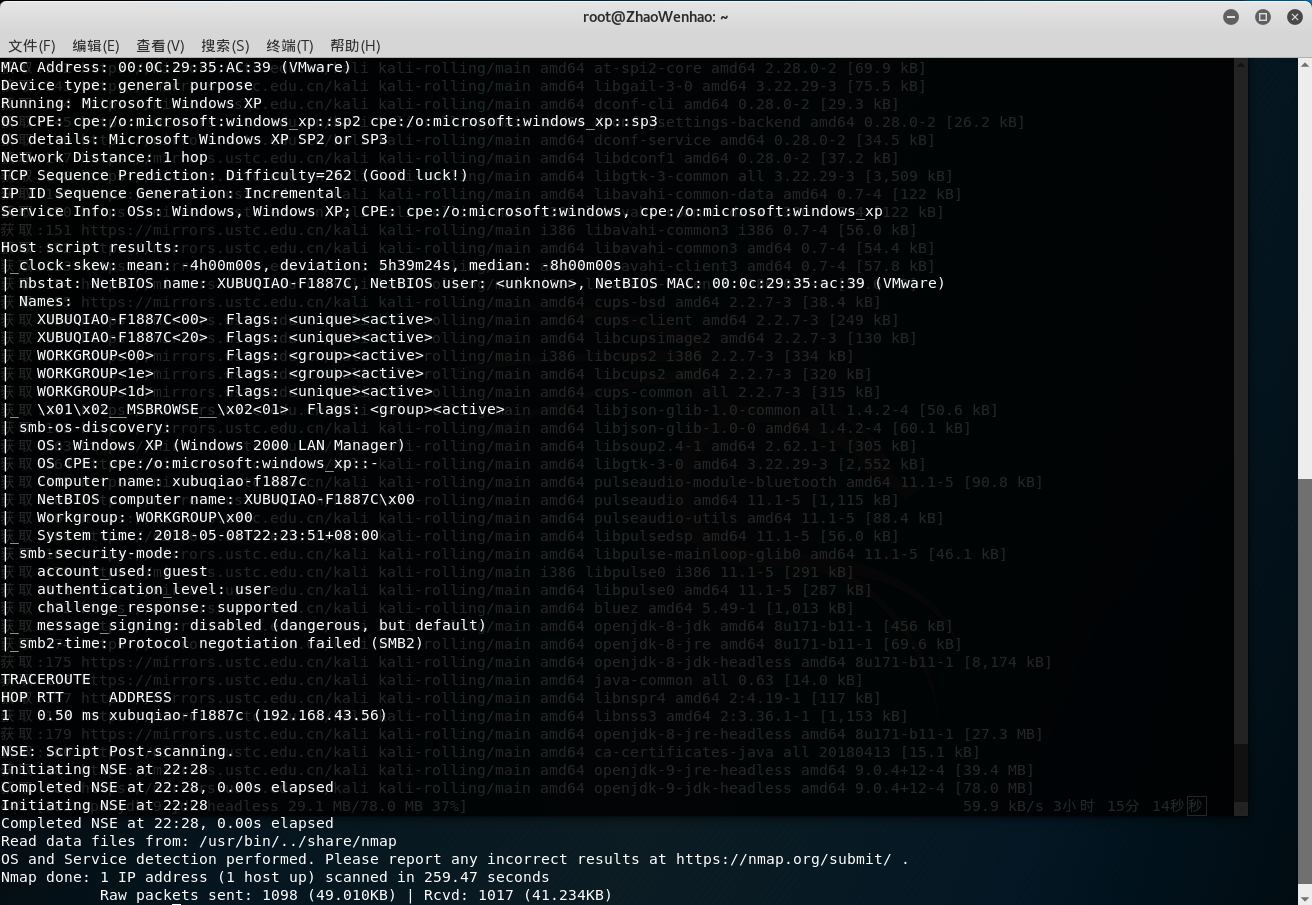Minimize the terminal window
Viewport: 1312px width, 905px height.
[1231, 17]
